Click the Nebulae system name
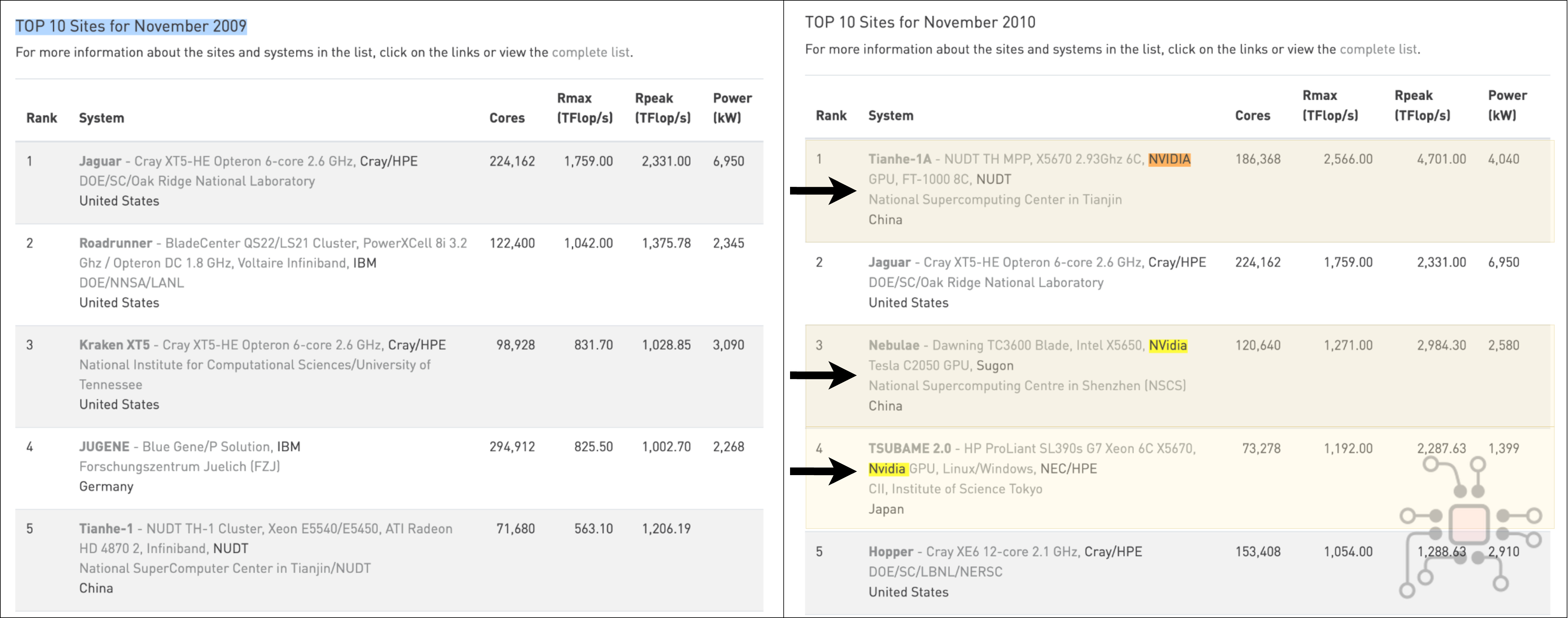 pos(894,346)
